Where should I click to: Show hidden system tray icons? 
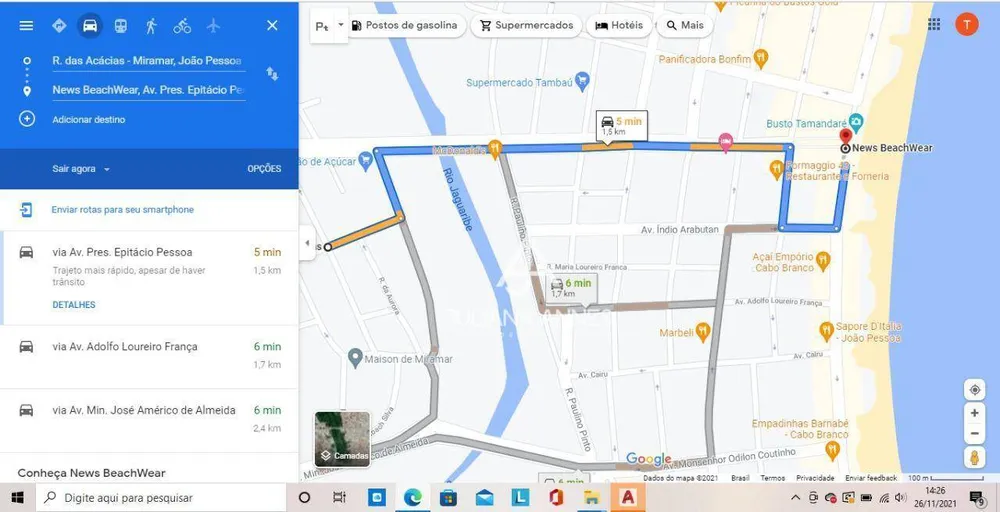795,497
